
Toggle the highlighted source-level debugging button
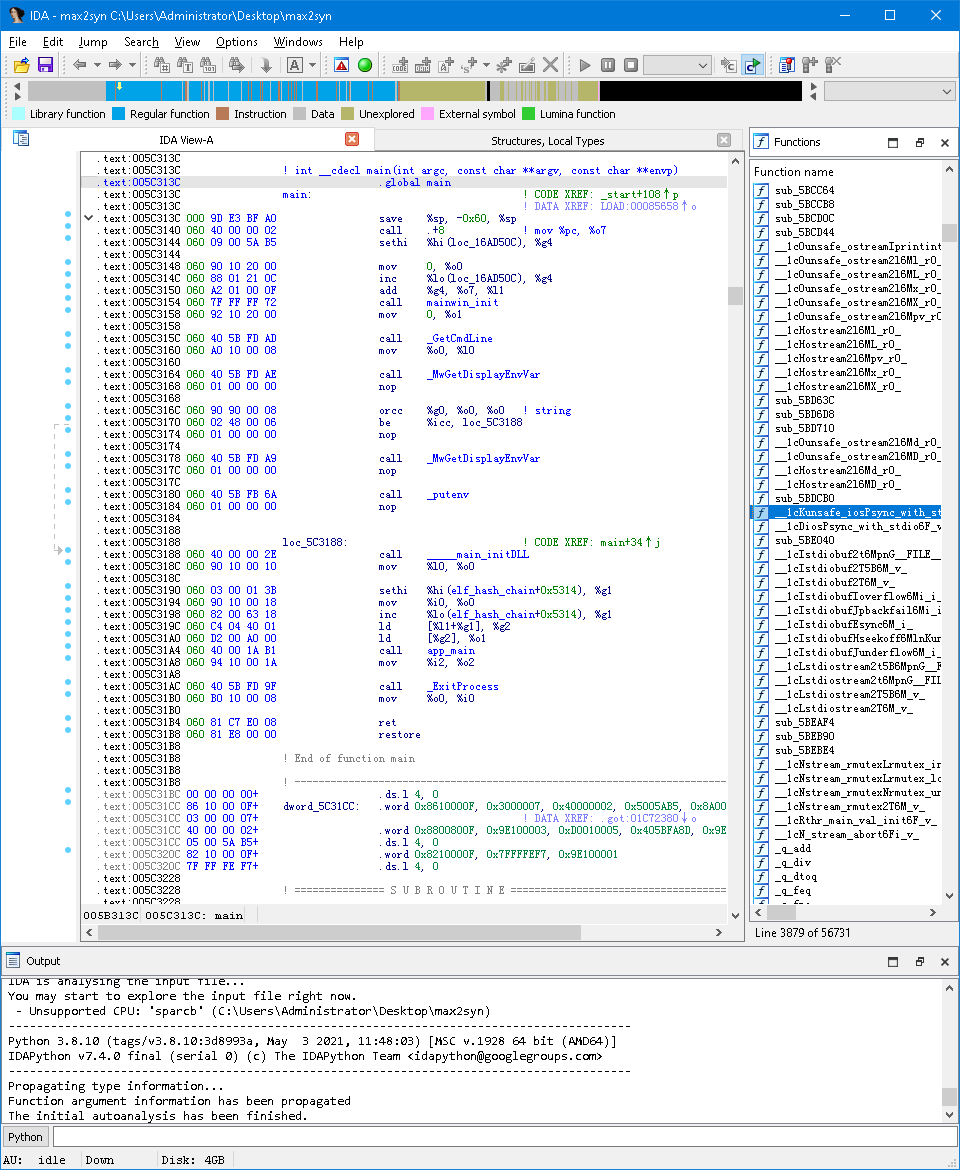(x=752, y=65)
